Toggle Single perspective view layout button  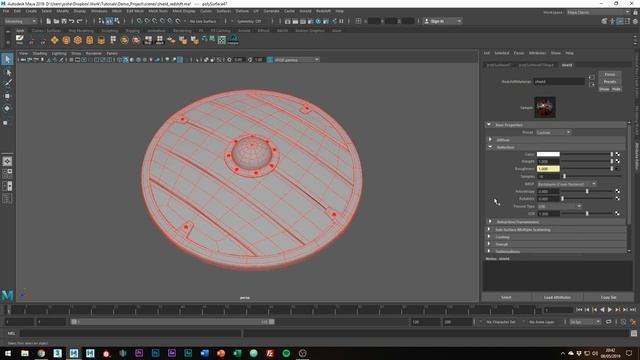point(7,161)
